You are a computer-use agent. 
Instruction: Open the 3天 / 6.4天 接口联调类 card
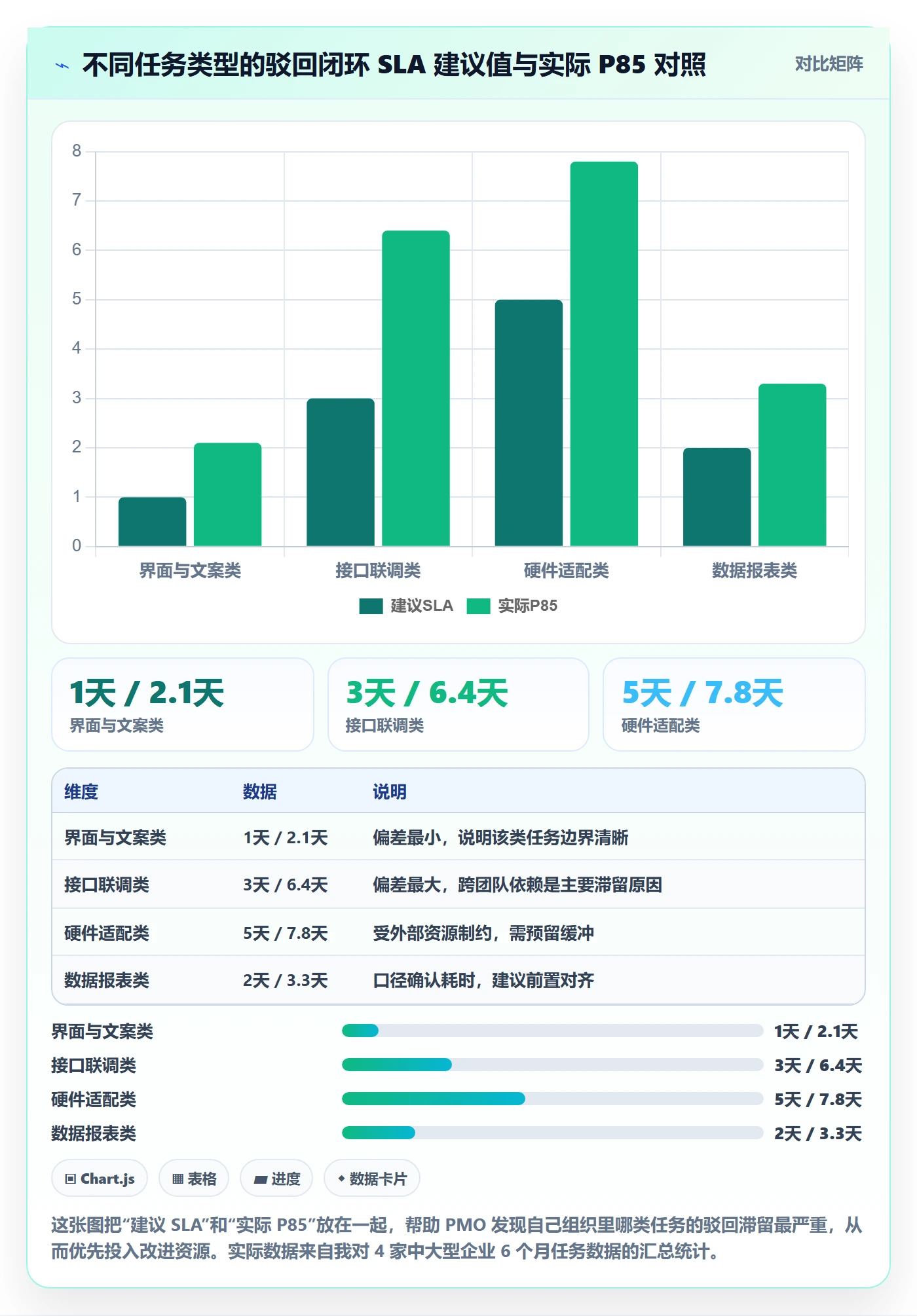pos(458,704)
